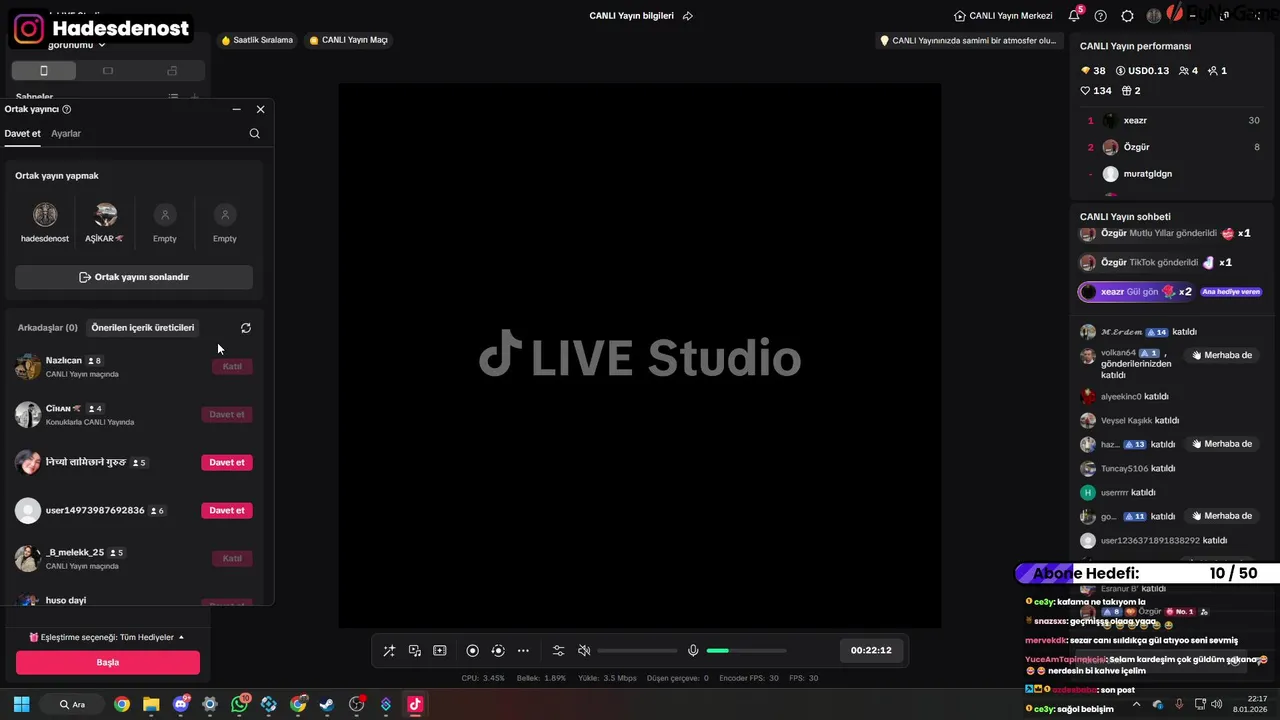Open CANLI Yayın Maçı
1280x720 pixels.
point(348,40)
